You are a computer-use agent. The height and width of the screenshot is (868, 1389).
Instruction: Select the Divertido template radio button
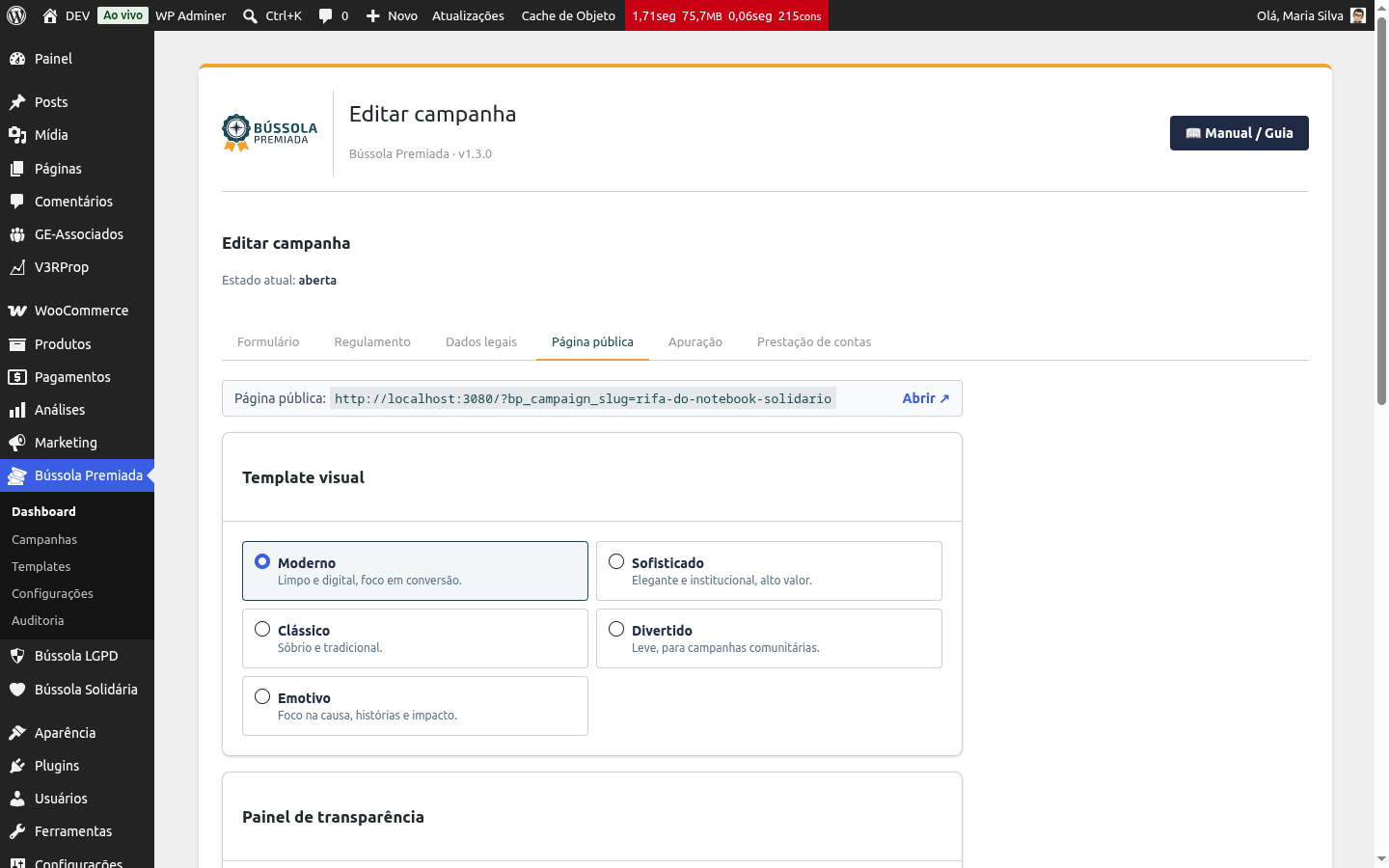pos(616,629)
